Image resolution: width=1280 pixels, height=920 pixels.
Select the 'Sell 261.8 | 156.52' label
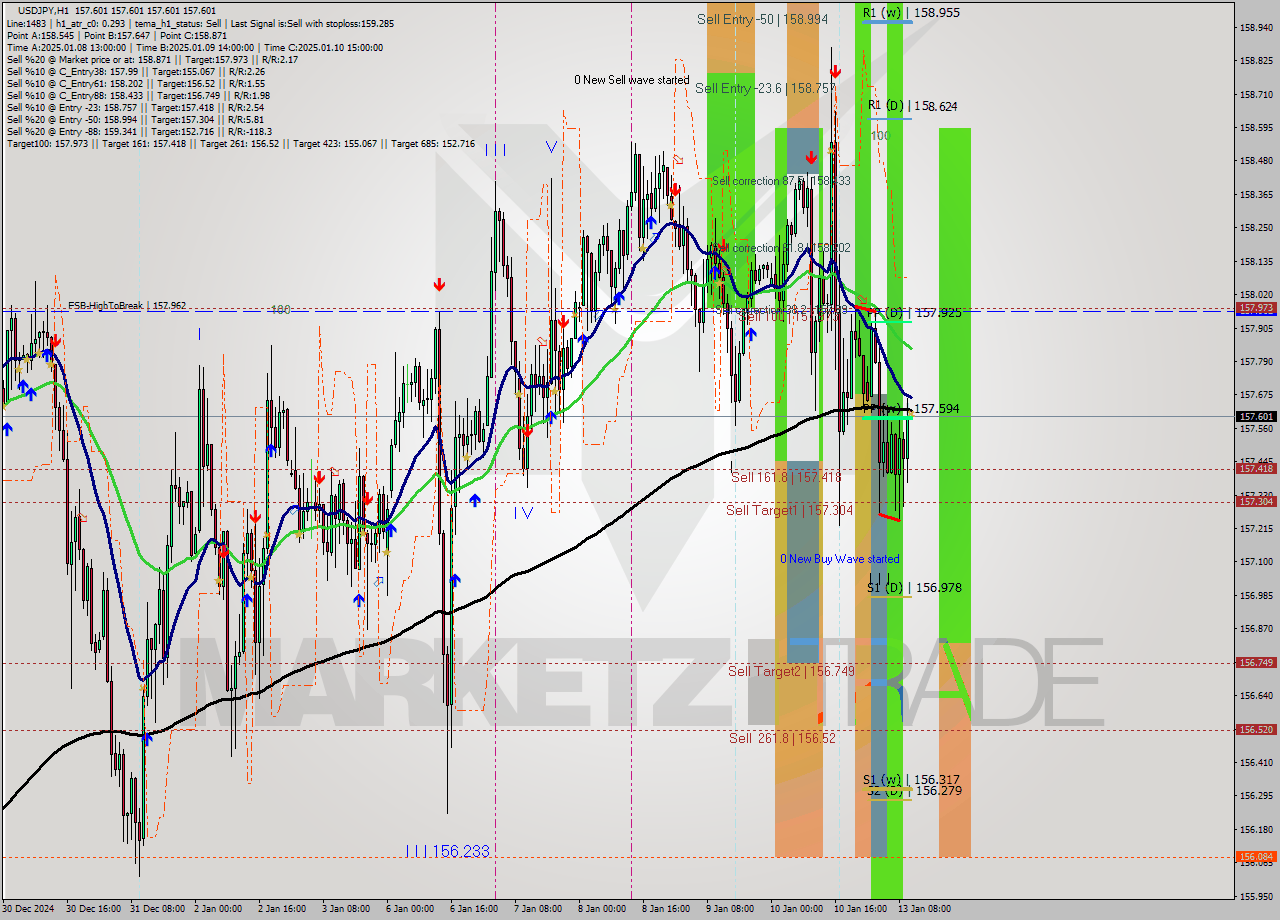(782, 738)
